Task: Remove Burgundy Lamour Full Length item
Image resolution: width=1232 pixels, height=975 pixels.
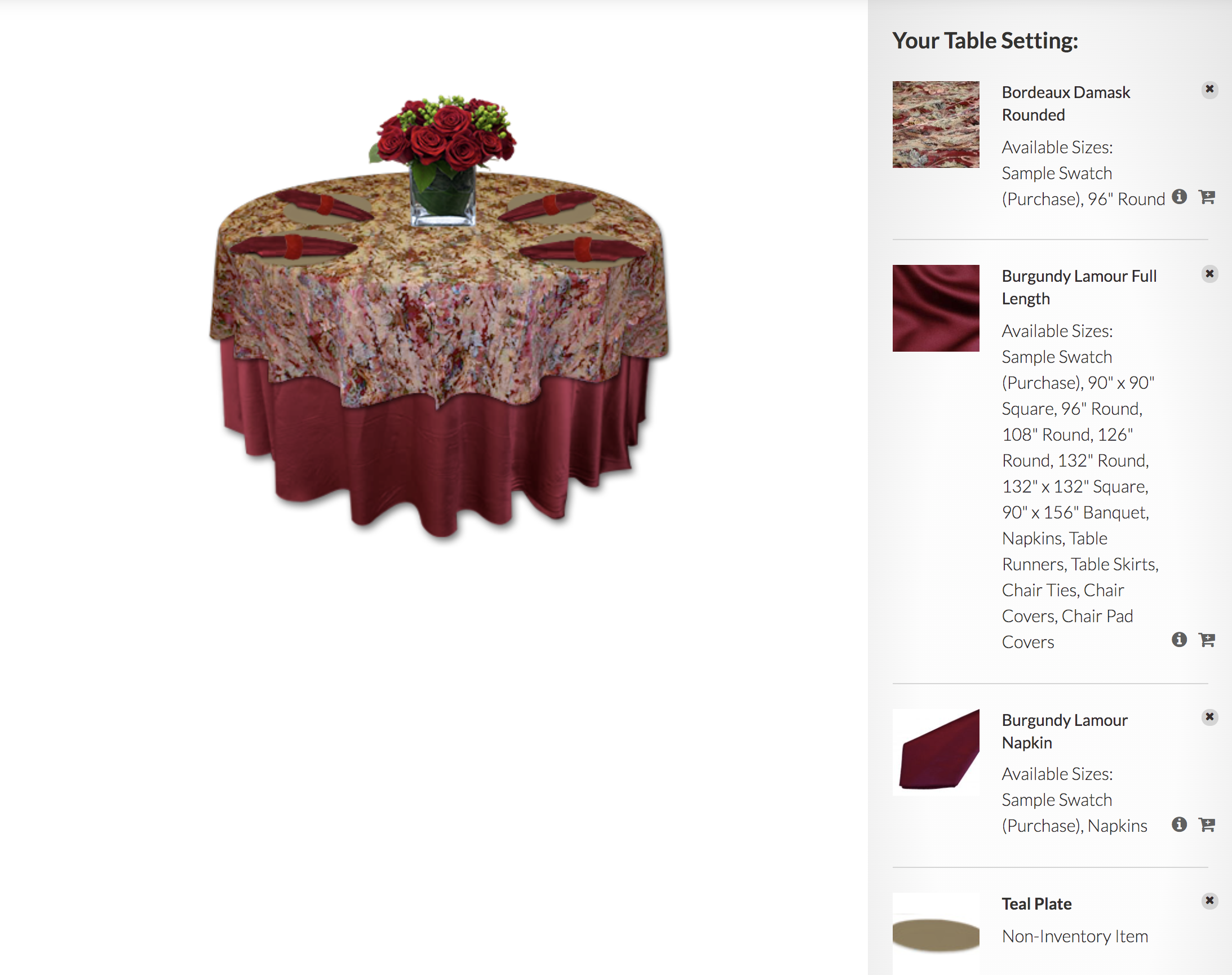Action: coord(1209,274)
